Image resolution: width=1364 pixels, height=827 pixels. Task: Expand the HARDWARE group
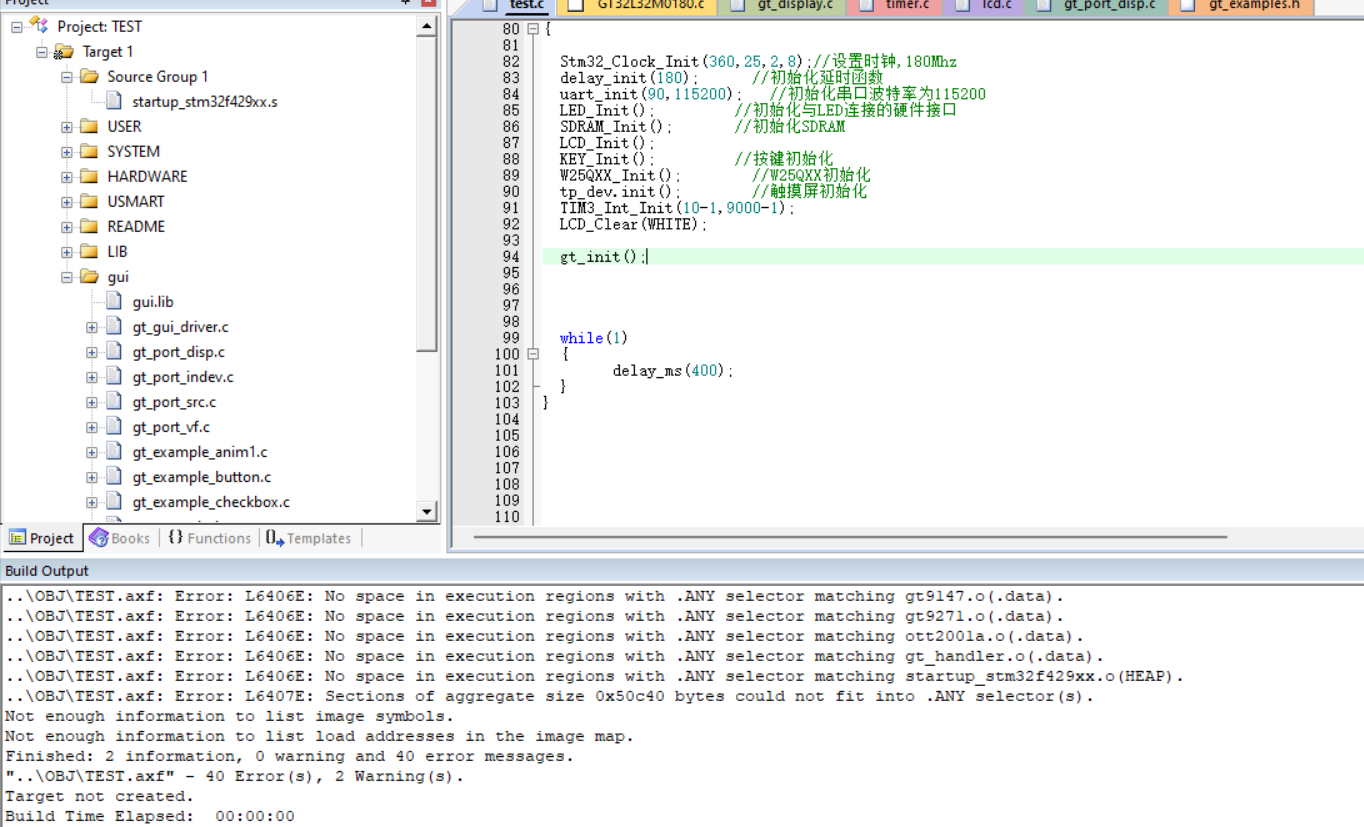[67, 177]
